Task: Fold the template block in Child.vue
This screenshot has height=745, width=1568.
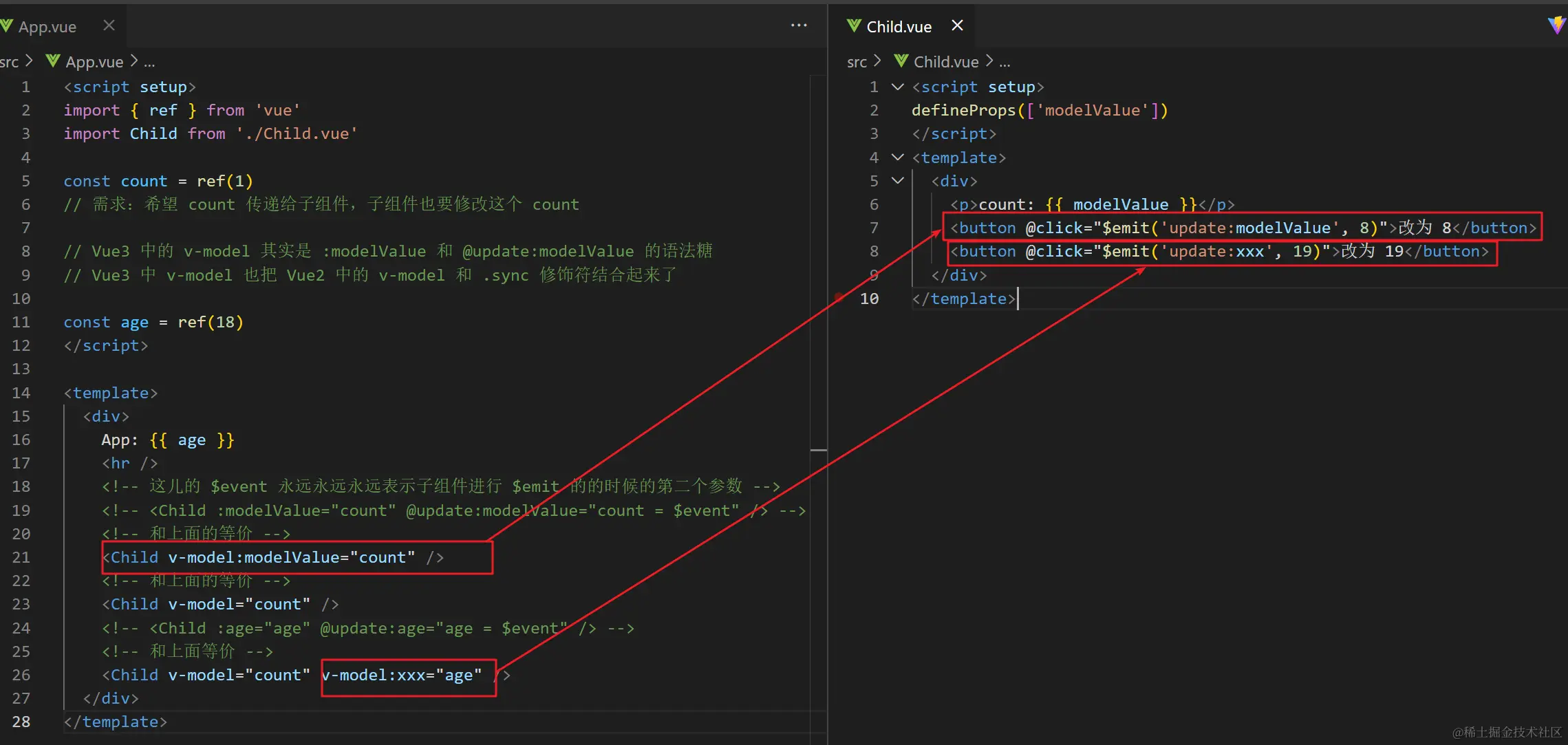Action: click(x=897, y=158)
